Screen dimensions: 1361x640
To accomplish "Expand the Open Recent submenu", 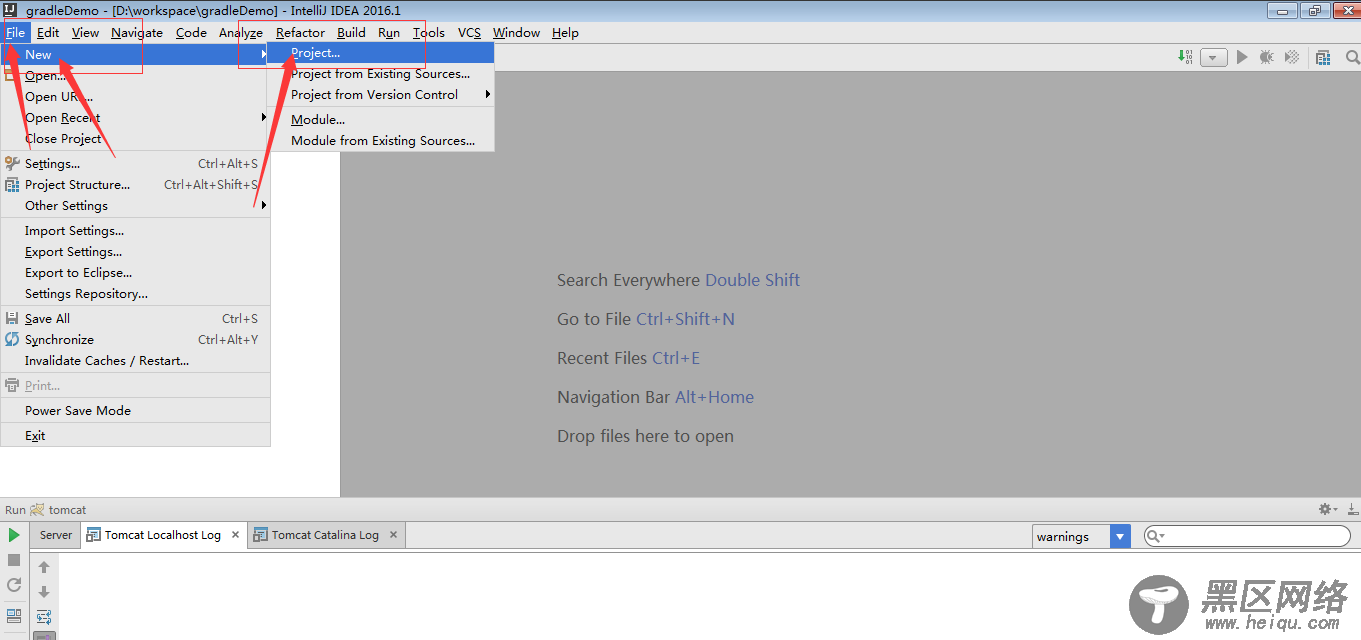I will click(264, 117).
